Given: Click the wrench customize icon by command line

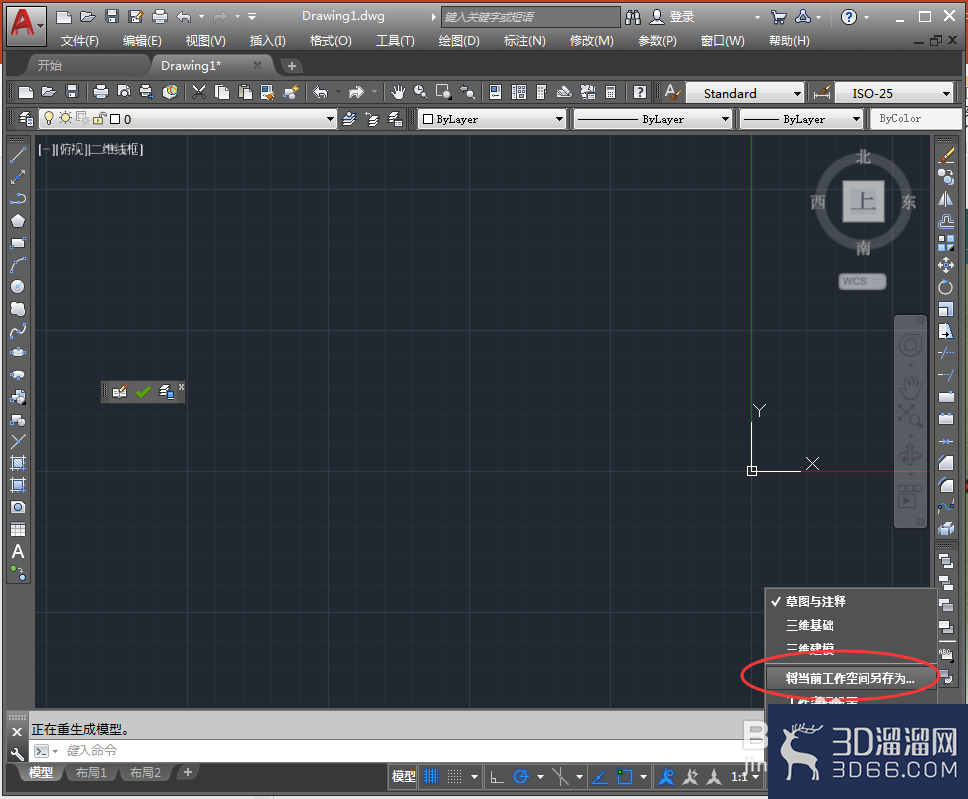Looking at the screenshot, I should point(17,753).
